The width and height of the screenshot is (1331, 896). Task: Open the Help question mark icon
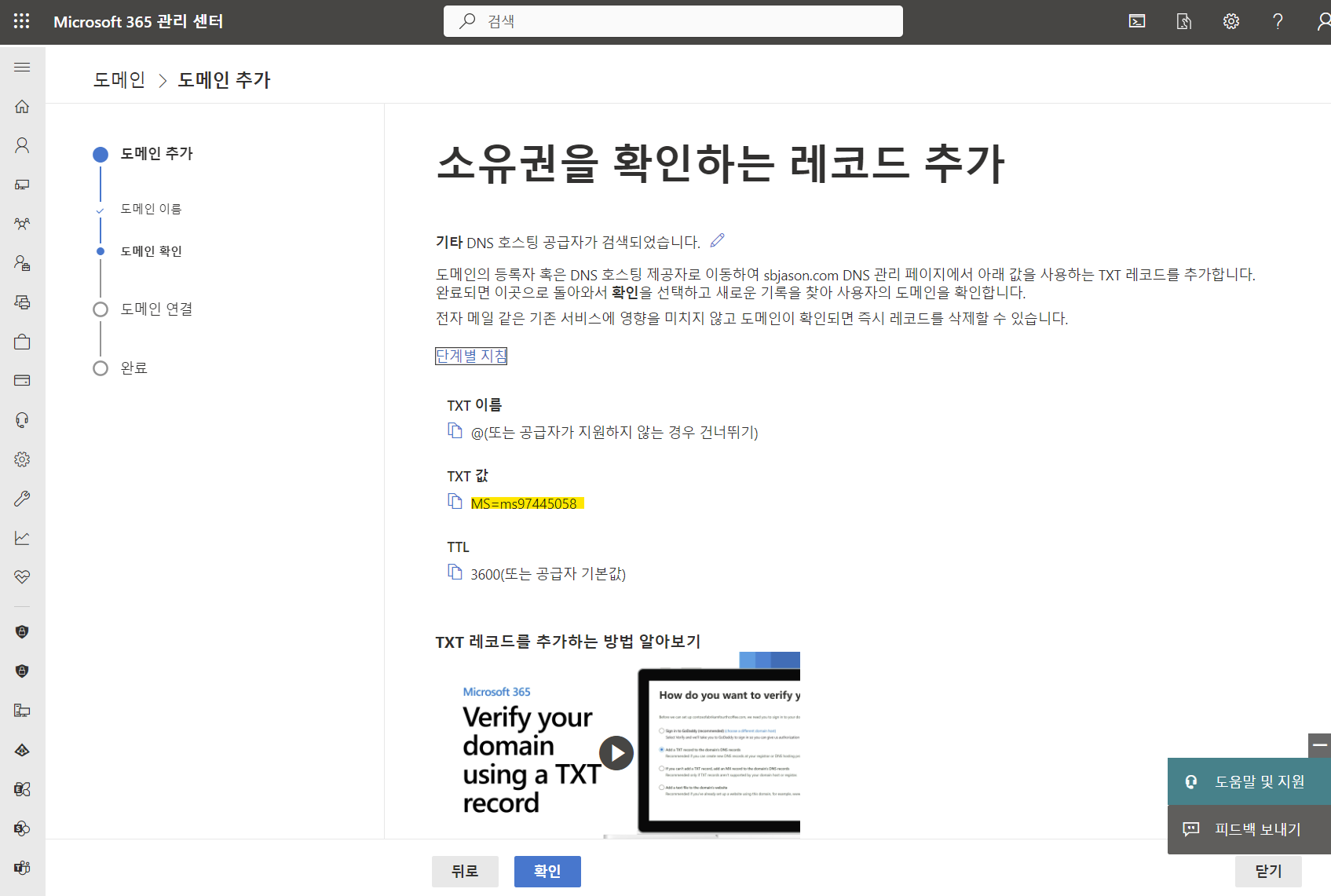(x=1278, y=21)
